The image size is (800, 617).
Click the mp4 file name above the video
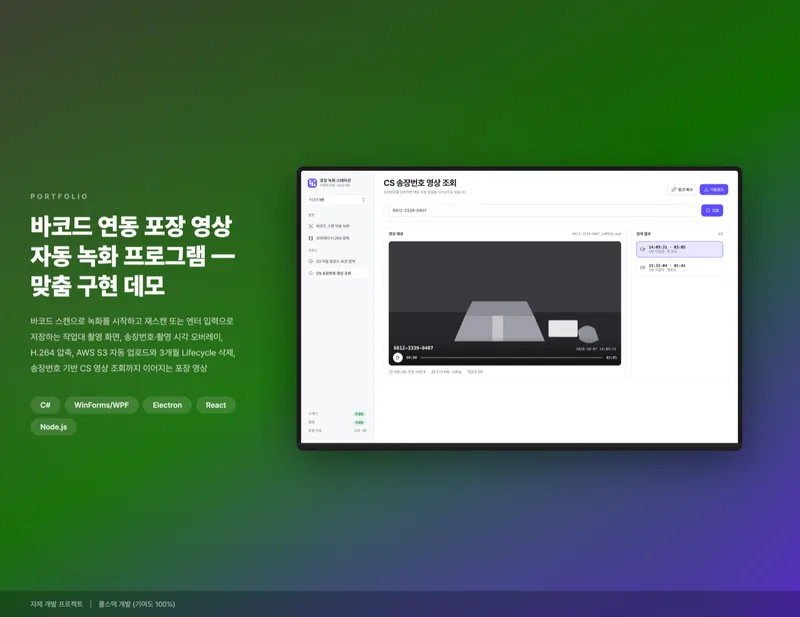(x=596, y=234)
